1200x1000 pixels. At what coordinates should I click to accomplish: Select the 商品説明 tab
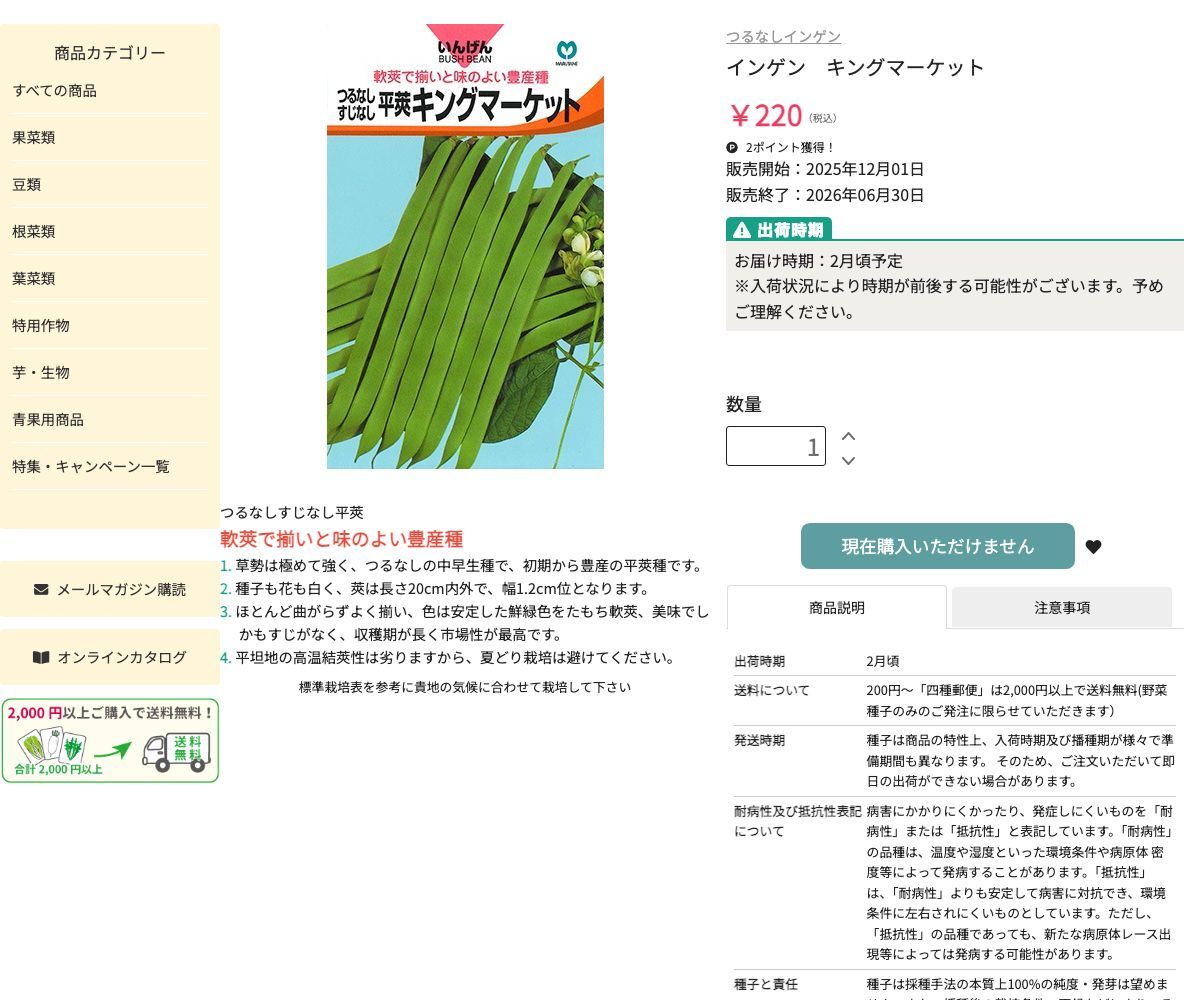(836, 608)
